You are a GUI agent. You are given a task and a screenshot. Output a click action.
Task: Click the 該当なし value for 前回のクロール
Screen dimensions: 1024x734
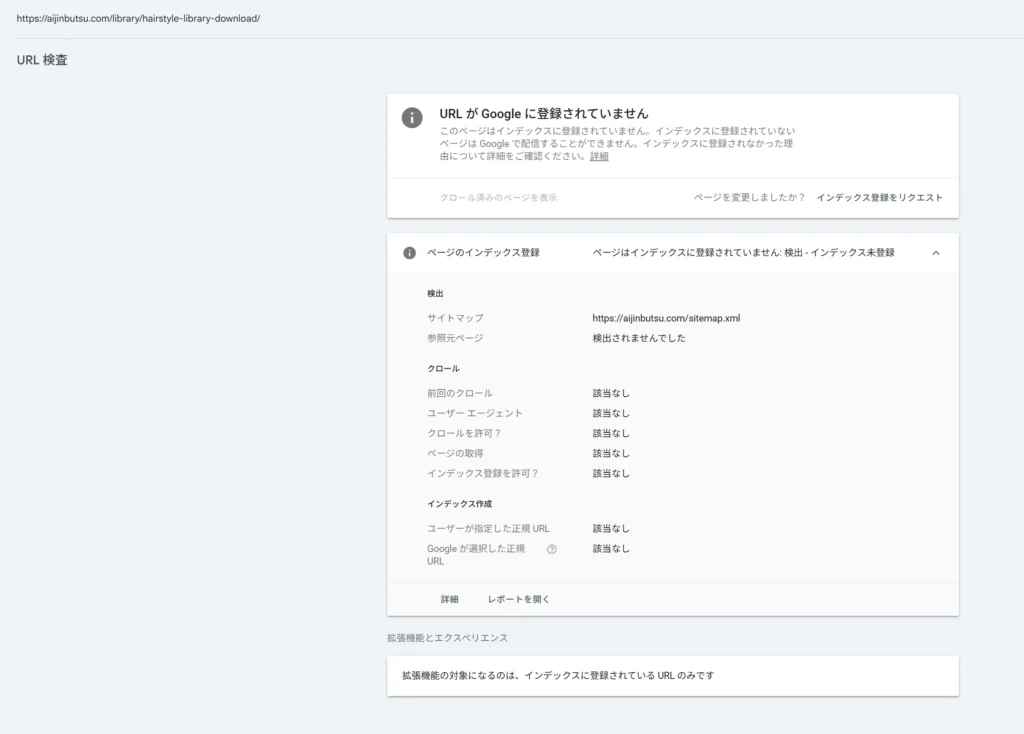pyautogui.click(x=611, y=393)
